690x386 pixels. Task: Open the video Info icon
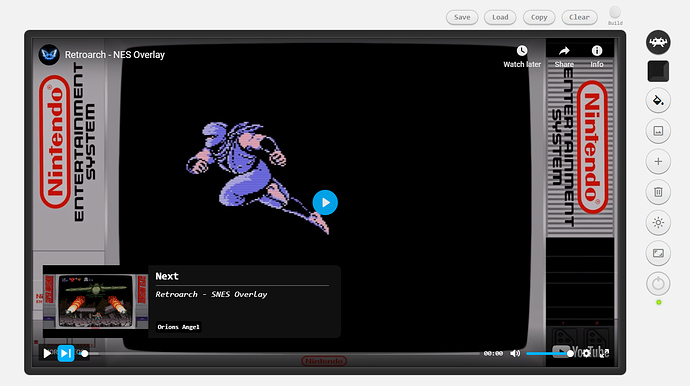click(597, 51)
